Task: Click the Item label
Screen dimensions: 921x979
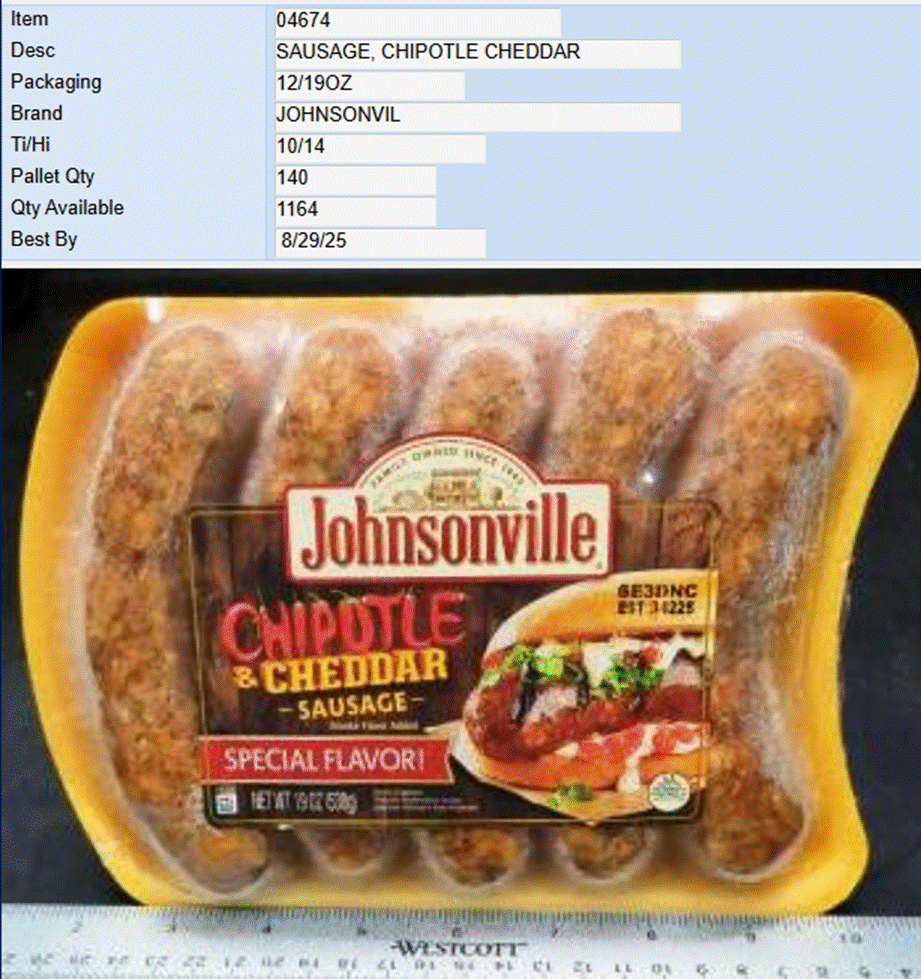Action: [x=29, y=19]
